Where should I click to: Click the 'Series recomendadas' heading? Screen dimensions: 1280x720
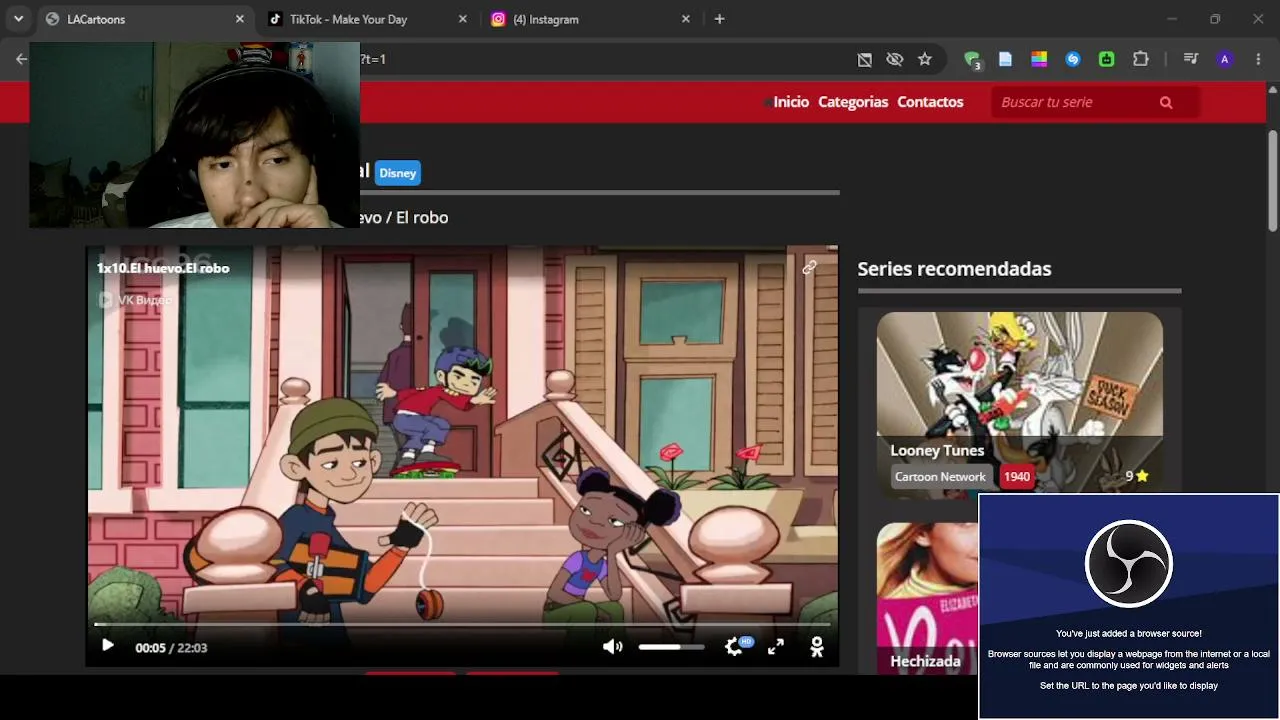954,268
